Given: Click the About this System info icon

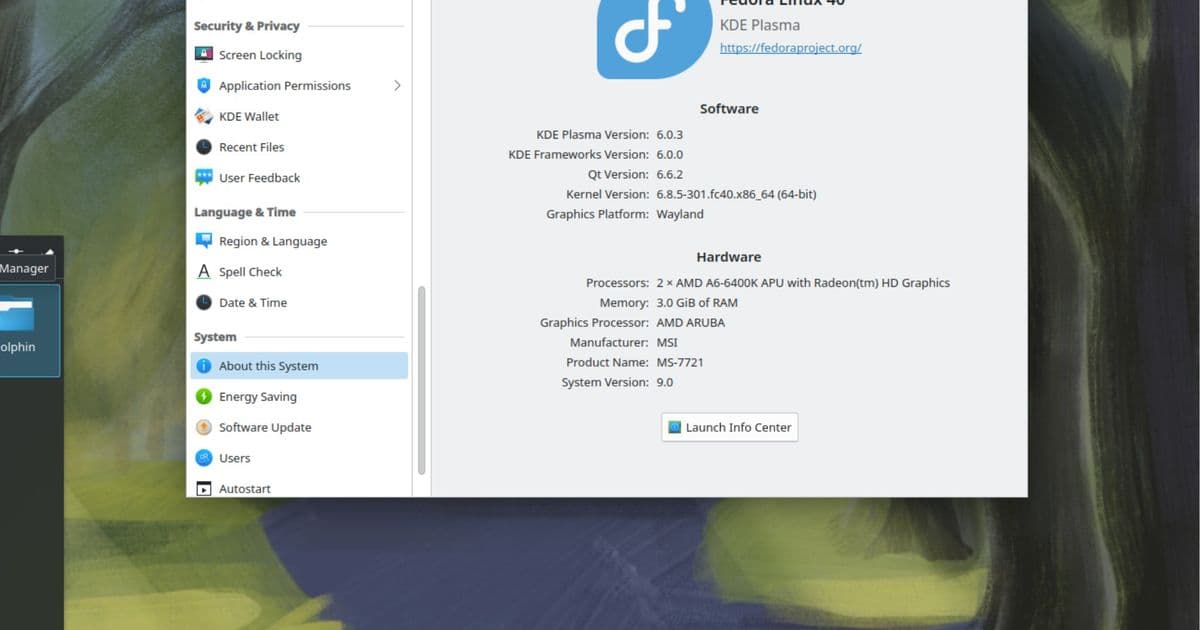Looking at the screenshot, I should pos(204,366).
